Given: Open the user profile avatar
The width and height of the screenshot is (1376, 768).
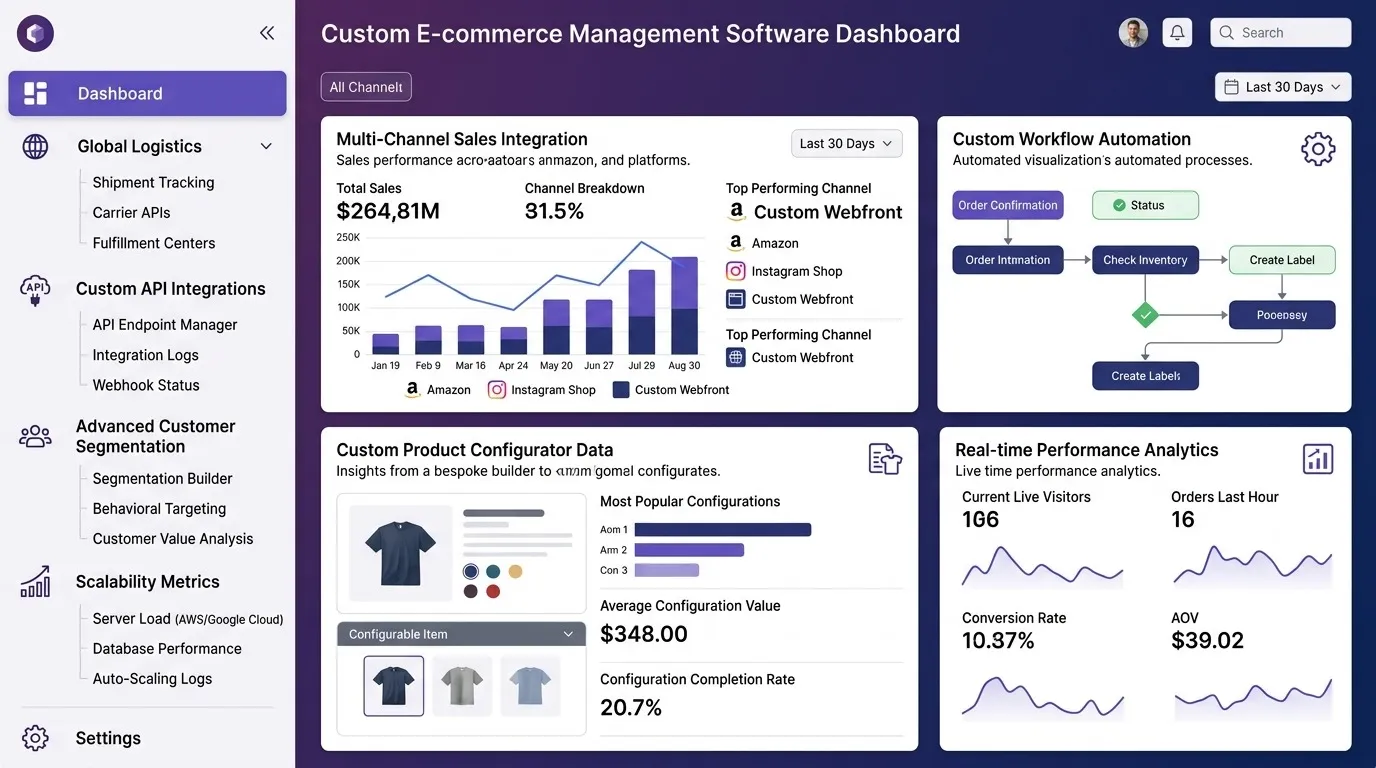Looking at the screenshot, I should pos(1133,33).
